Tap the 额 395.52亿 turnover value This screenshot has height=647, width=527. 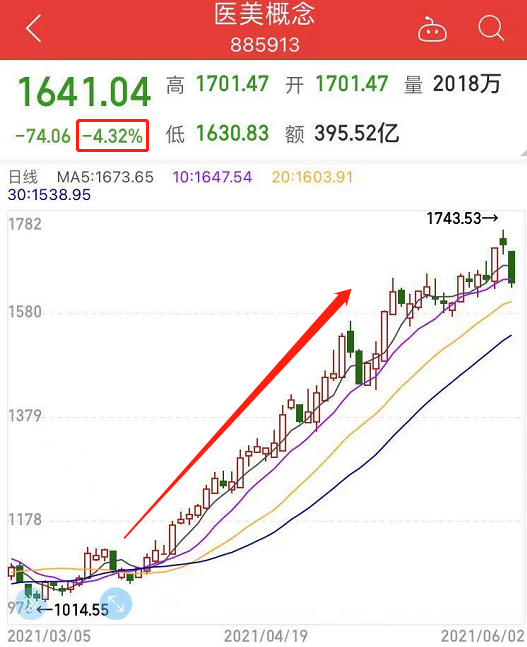click(342, 134)
